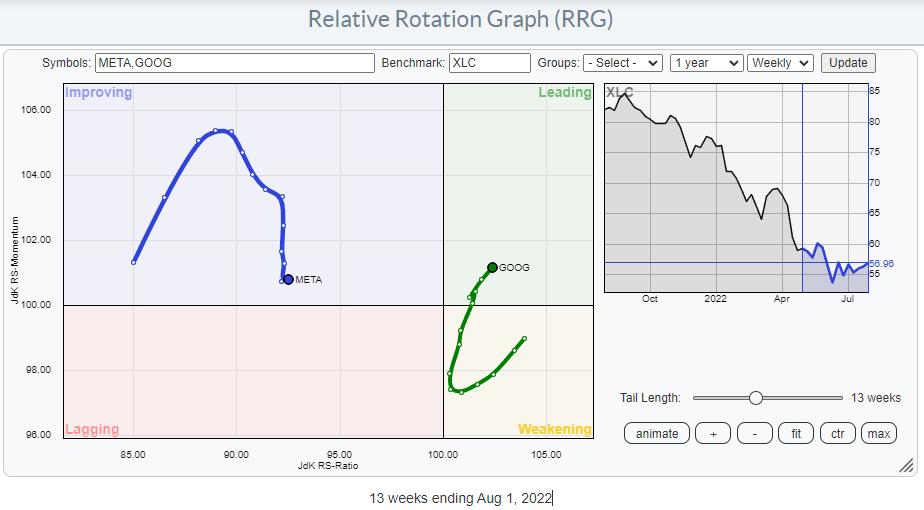Open the 1 year period dropdown

[x=706, y=63]
